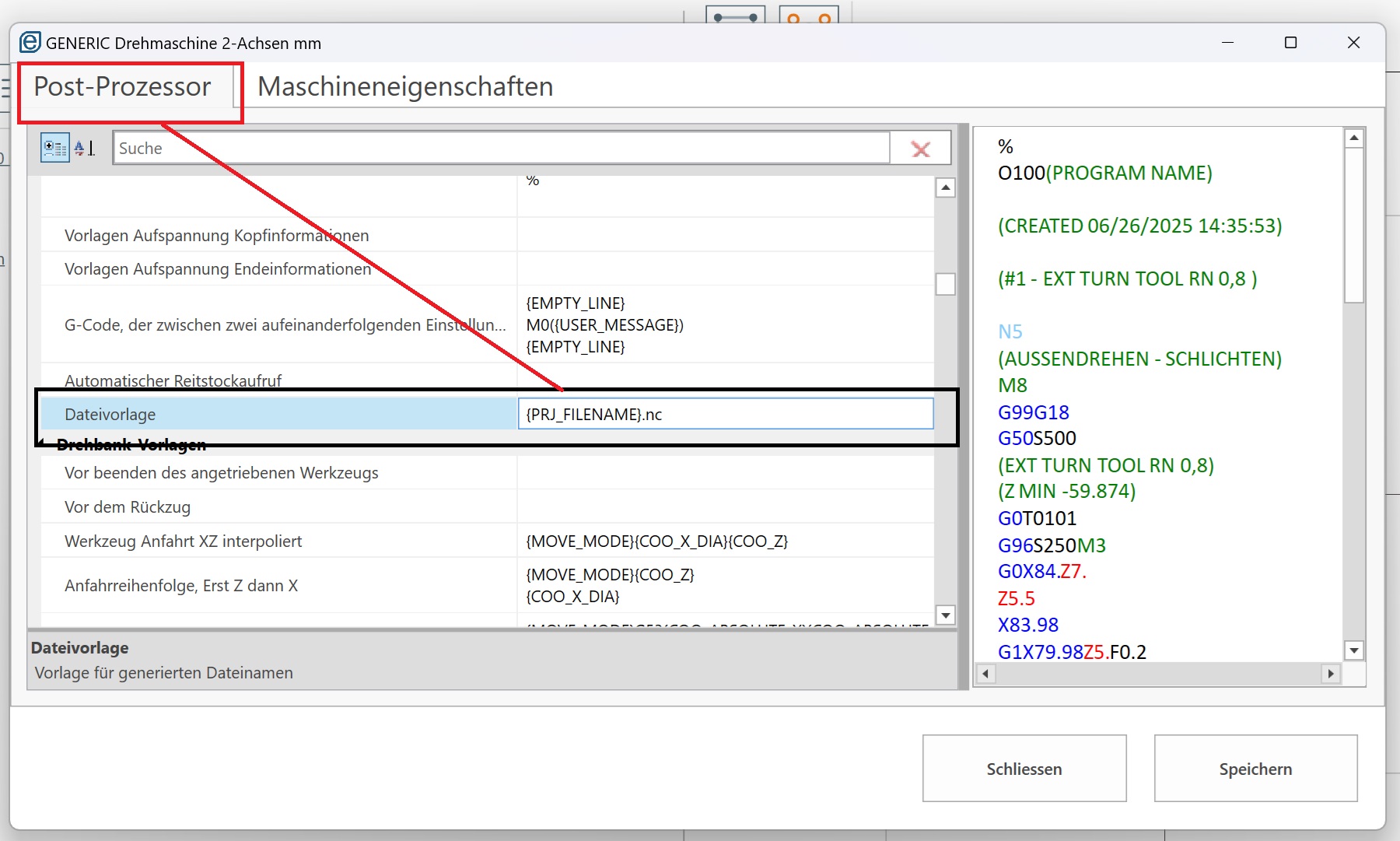Image resolution: width=1400 pixels, height=841 pixels.
Task: Open the Maschineneigenschaften tab
Action: click(405, 86)
